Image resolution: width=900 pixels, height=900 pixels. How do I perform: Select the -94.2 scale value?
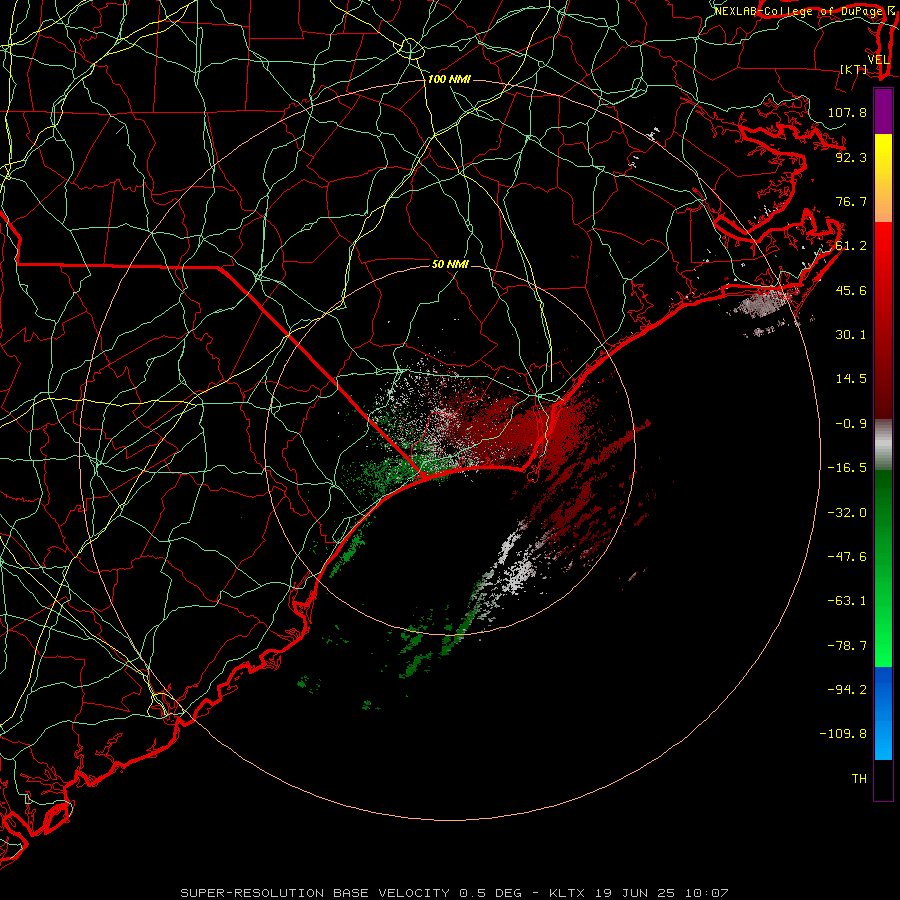pos(847,690)
